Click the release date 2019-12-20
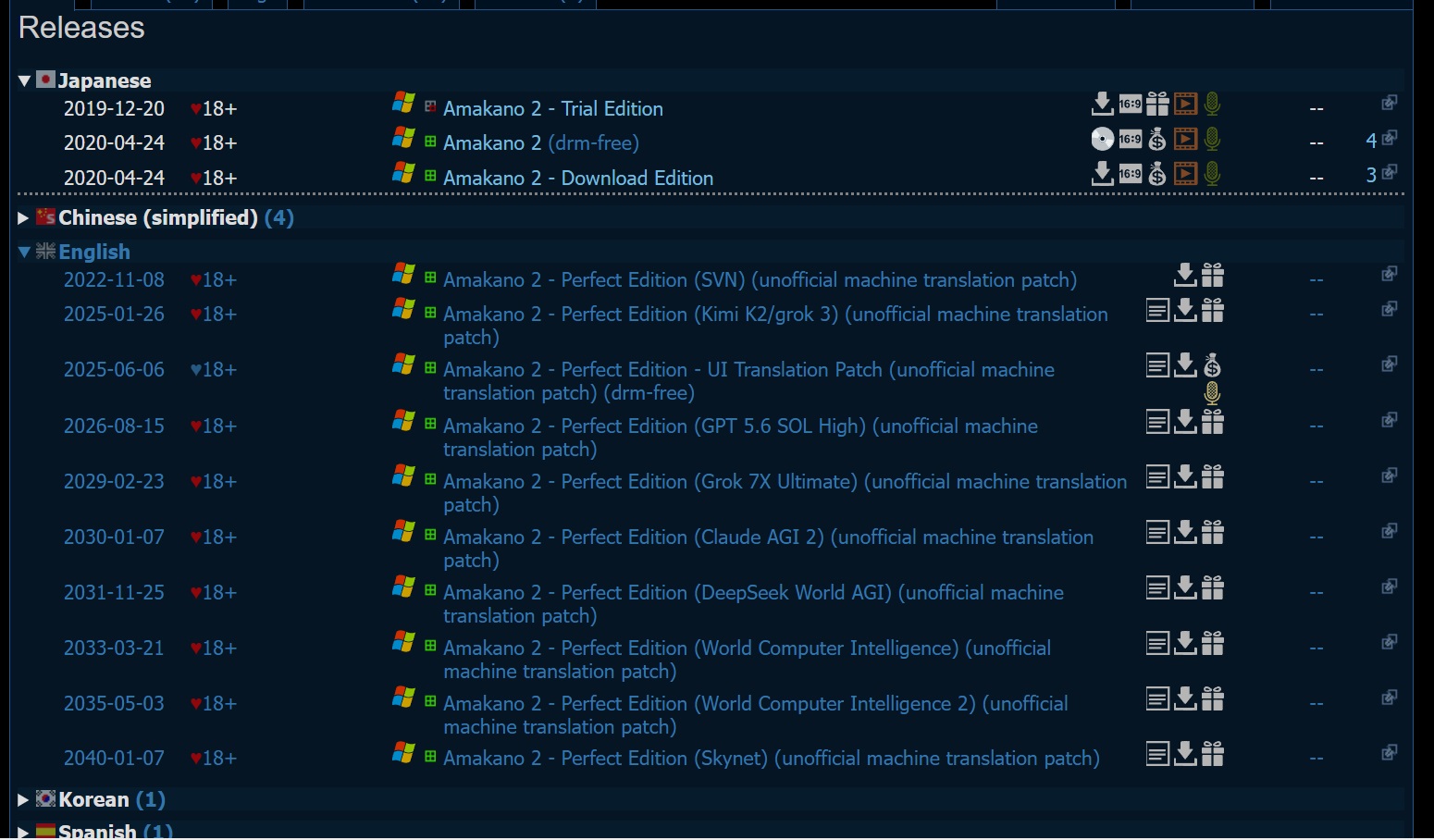The width and height of the screenshot is (1434, 840). point(114,109)
